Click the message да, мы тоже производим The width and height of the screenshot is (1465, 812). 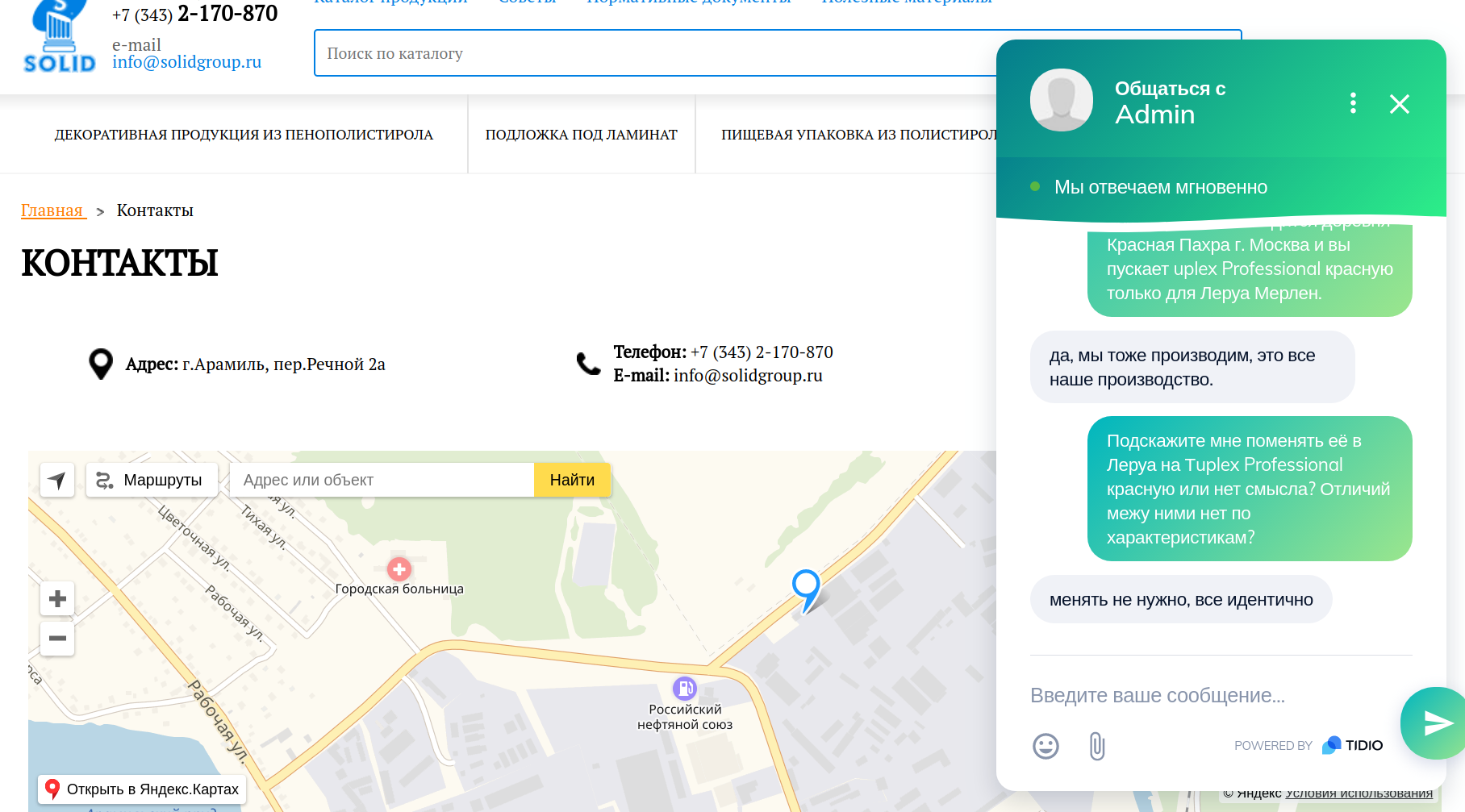click(x=1192, y=367)
